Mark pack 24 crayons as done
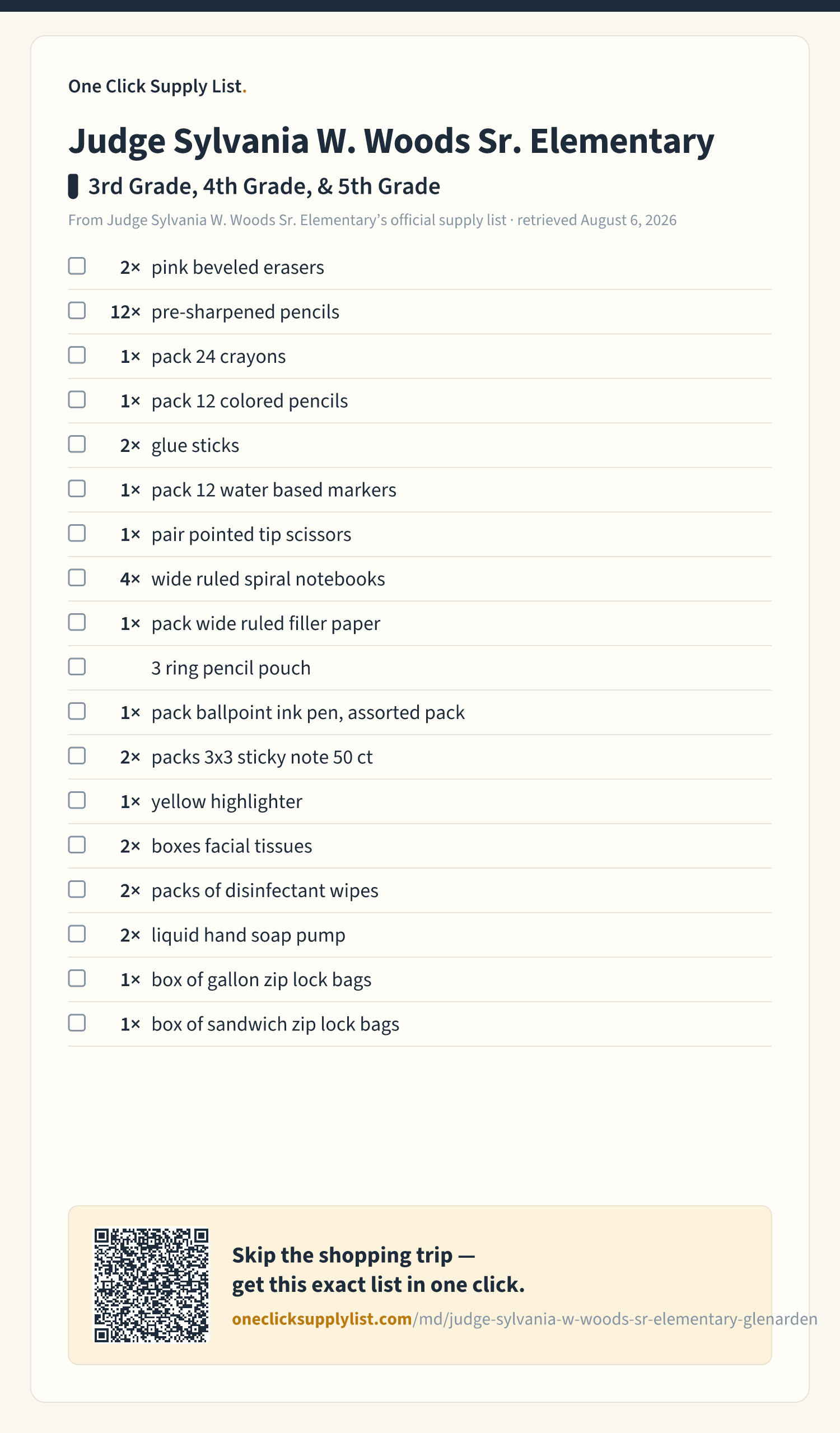Viewport: 840px width, 1433px height. [x=77, y=355]
